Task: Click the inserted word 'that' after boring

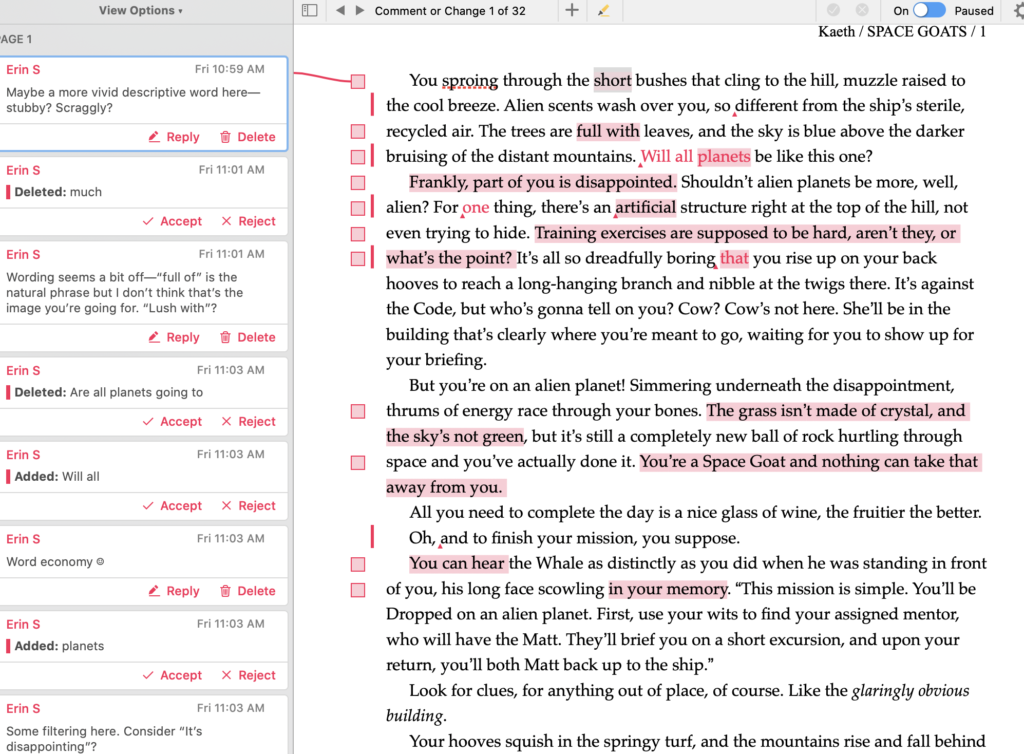Action: click(734, 259)
